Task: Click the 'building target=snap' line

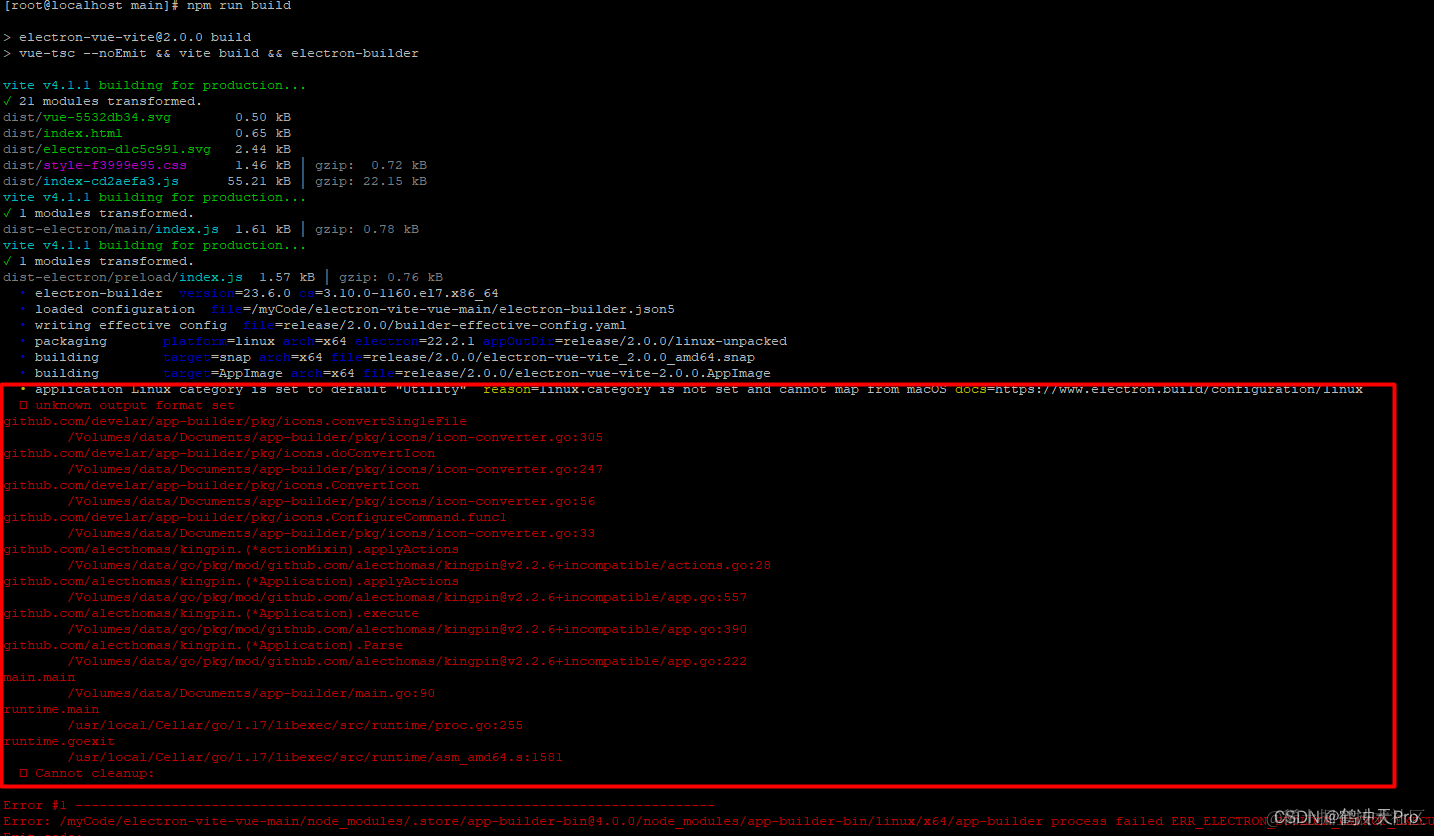Action: pos(387,357)
